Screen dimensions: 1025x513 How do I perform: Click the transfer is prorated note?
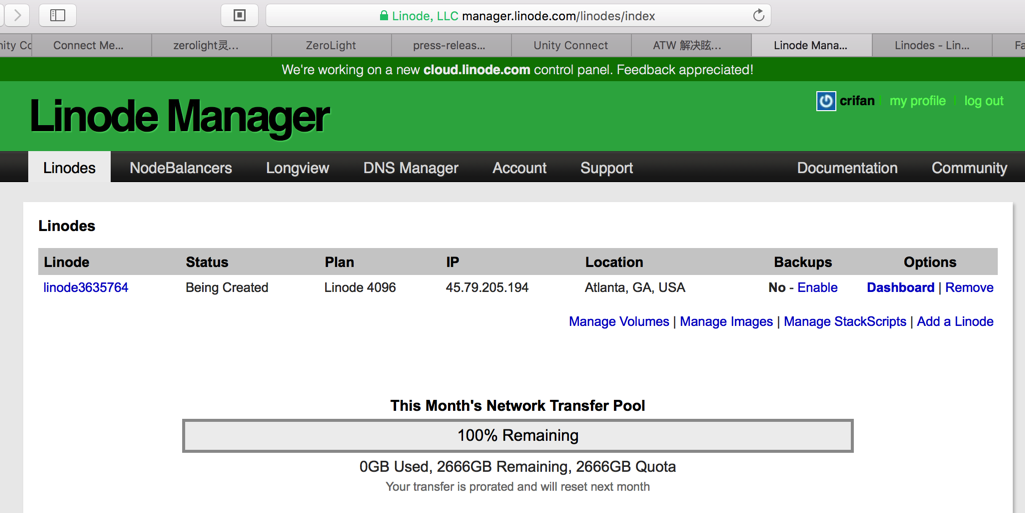pyautogui.click(x=518, y=487)
